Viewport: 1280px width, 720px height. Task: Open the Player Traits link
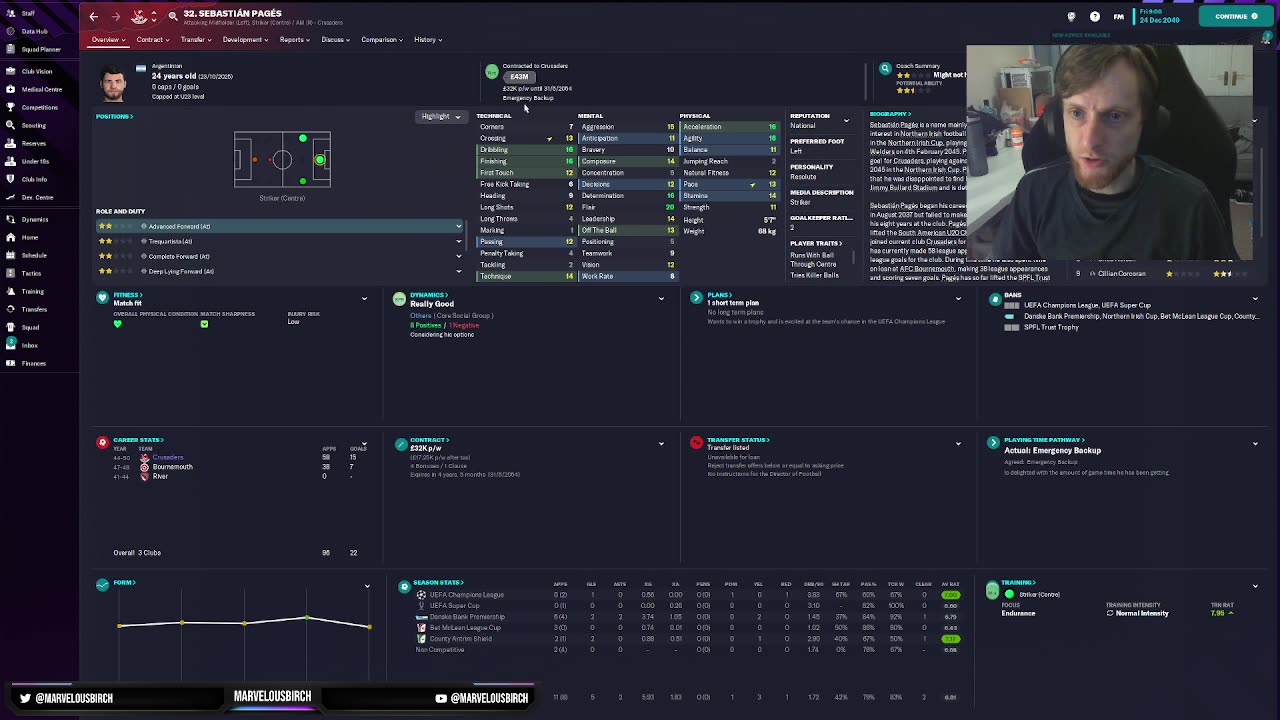click(x=815, y=243)
